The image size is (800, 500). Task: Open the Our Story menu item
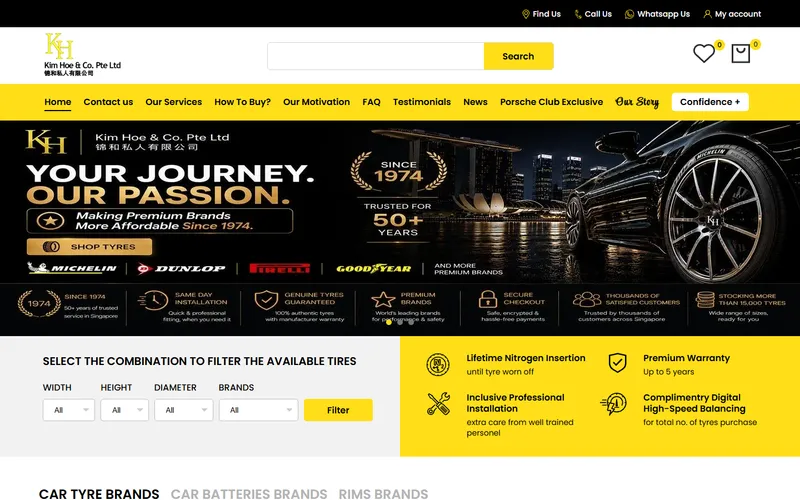637,102
